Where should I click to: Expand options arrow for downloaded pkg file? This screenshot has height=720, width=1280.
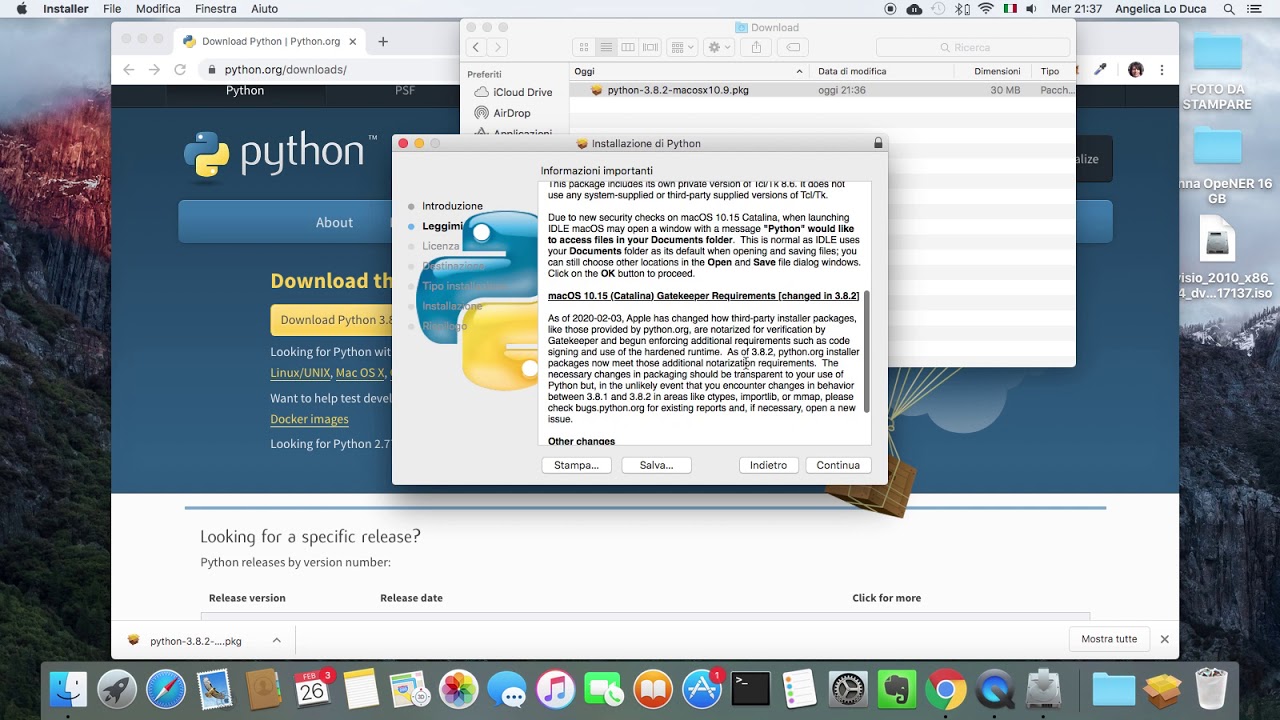pyautogui.click(x=277, y=640)
